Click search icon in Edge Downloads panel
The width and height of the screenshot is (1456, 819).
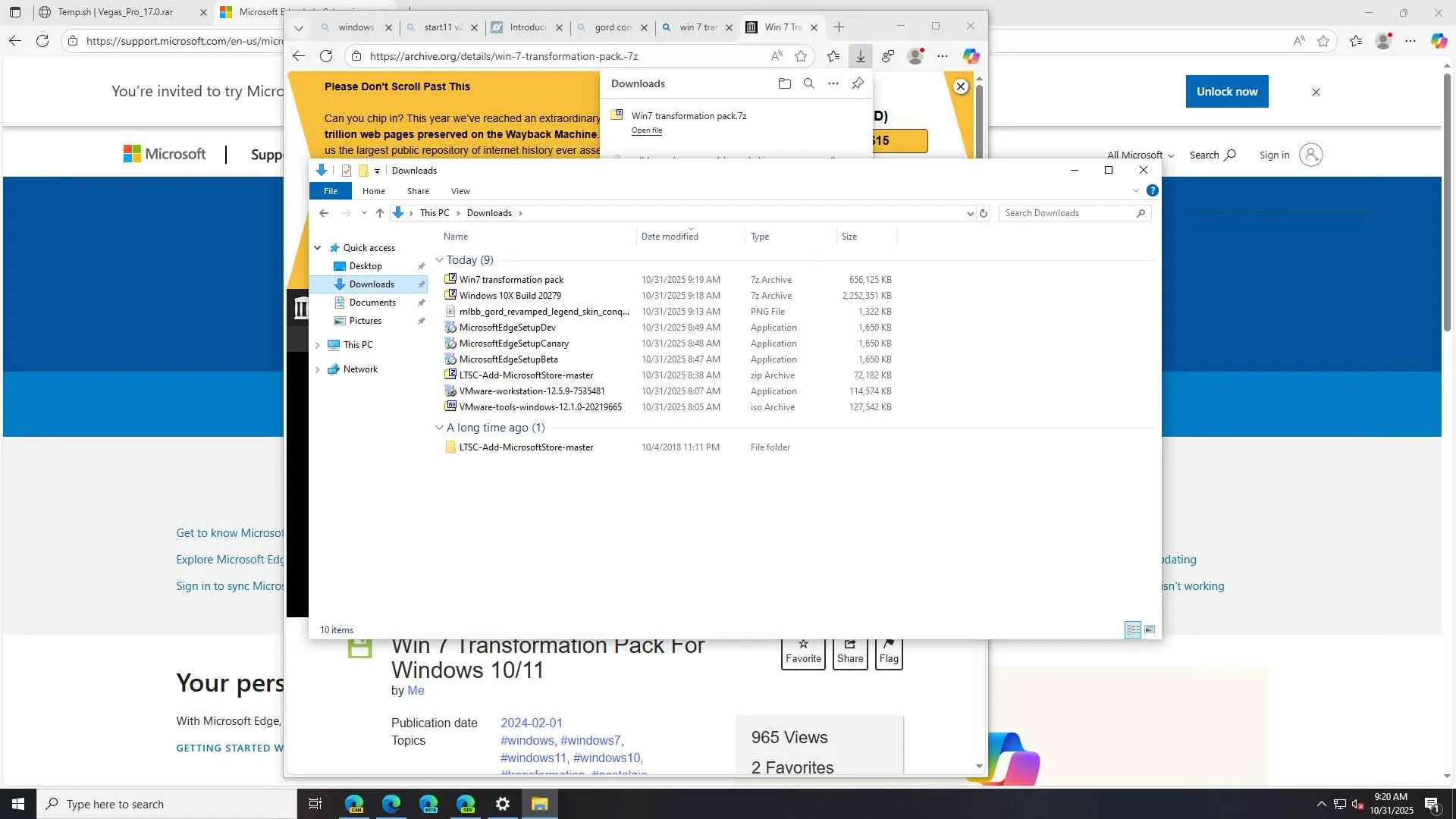[808, 83]
